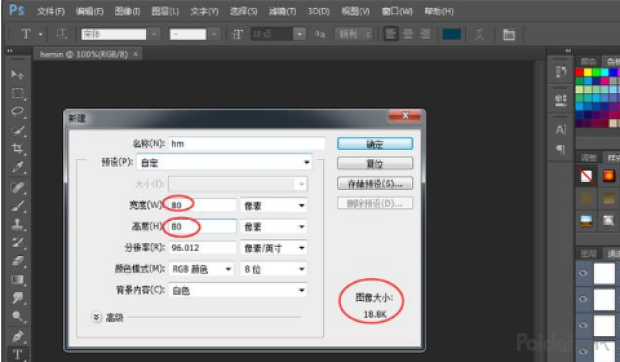Viewport: 620px width, 362px height.
Task: Select the Healing Brush tool
Action: click(17, 187)
